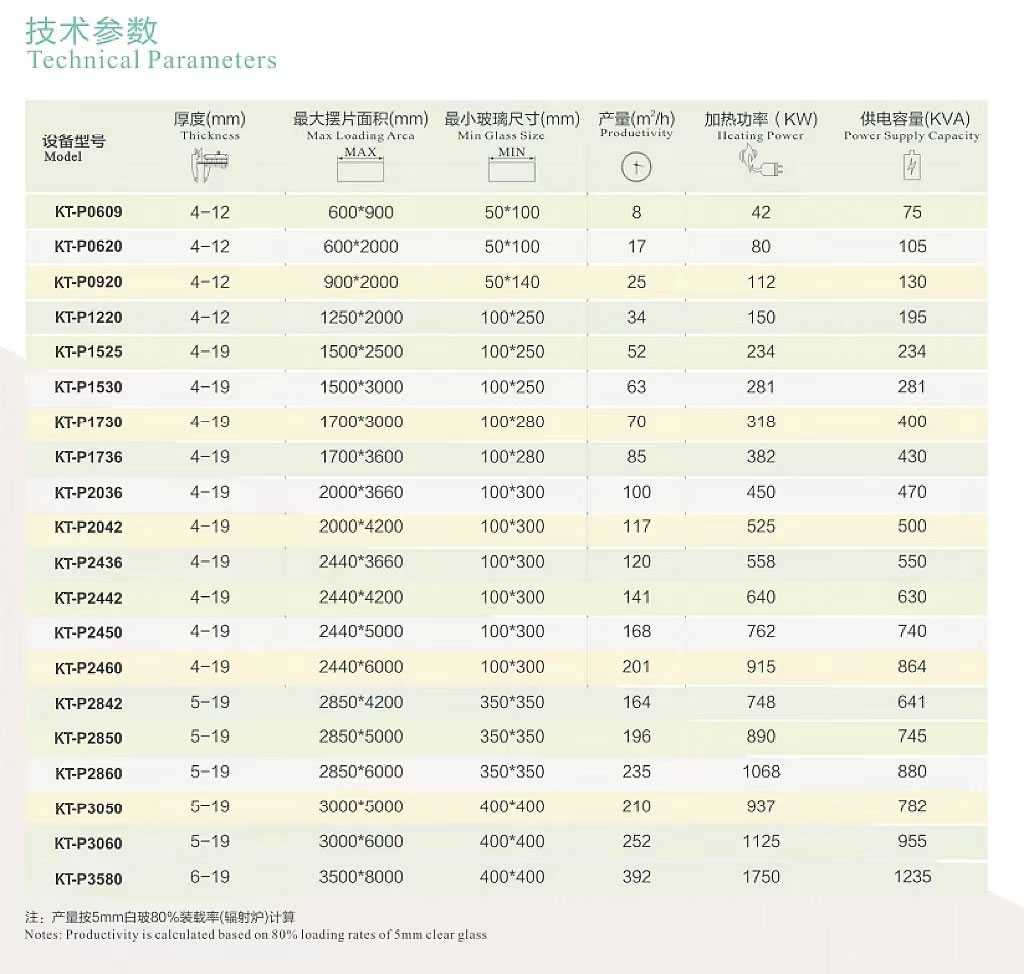This screenshot has width=1024, height=974.
Task: Click the loading area cell '1500*2500'
Action: [361, 351]
